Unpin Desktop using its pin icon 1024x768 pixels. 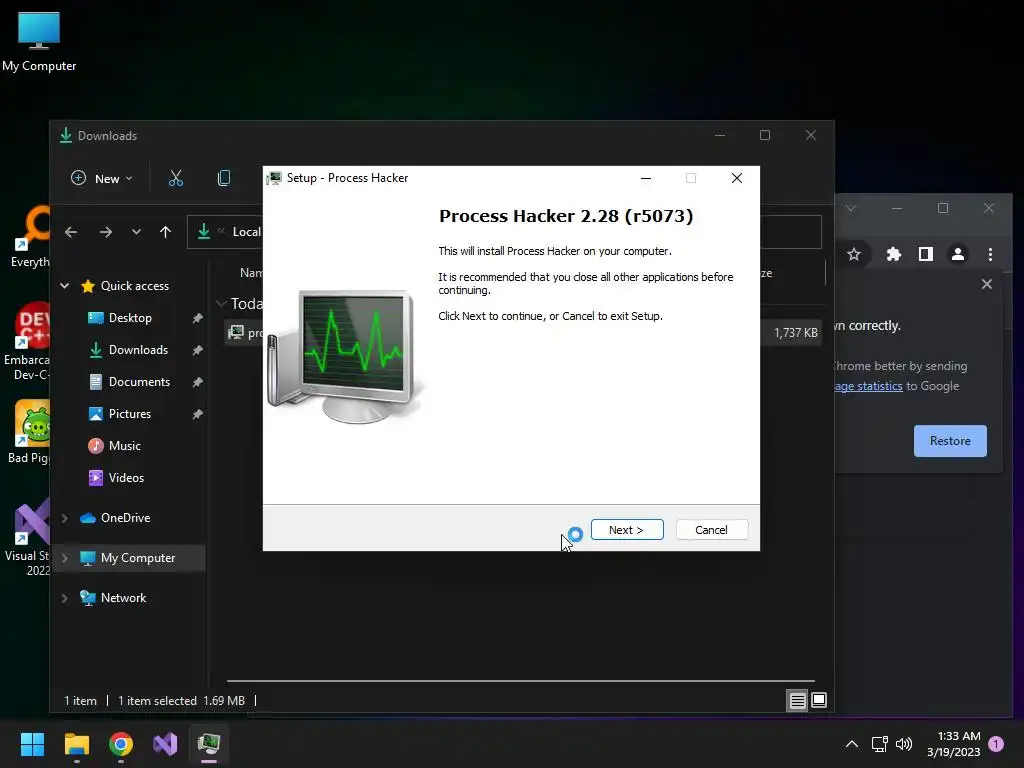click(x=197, y=318)
